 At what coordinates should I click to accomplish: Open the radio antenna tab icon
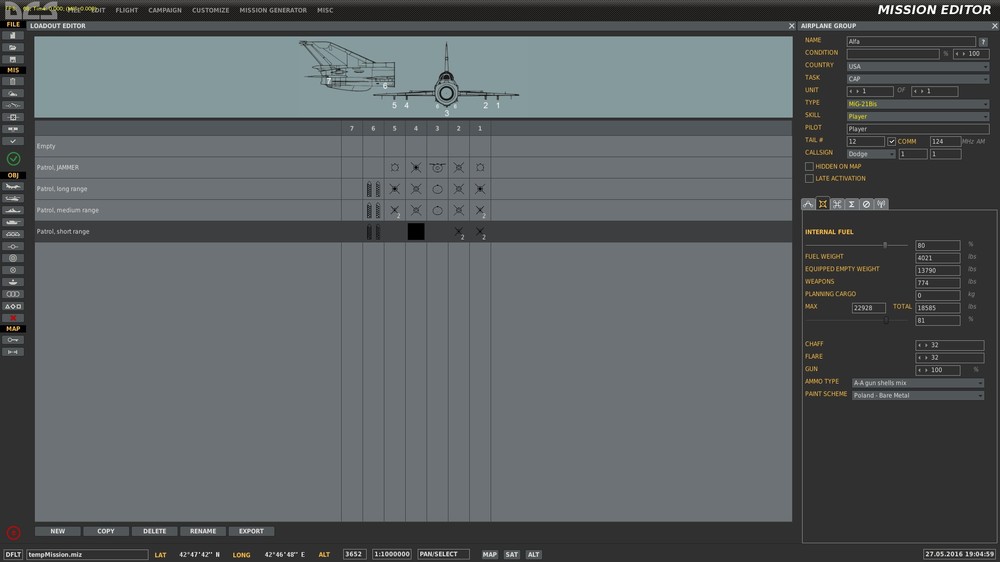[x=881, y=204]
